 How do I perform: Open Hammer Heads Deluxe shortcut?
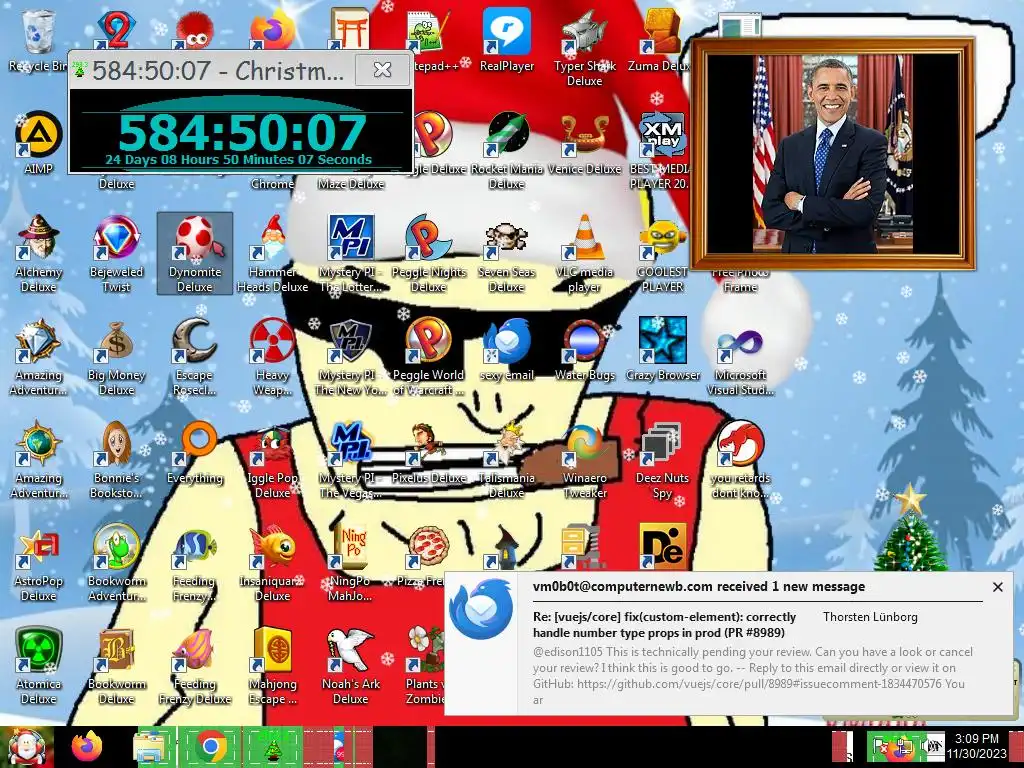[272, 255]
